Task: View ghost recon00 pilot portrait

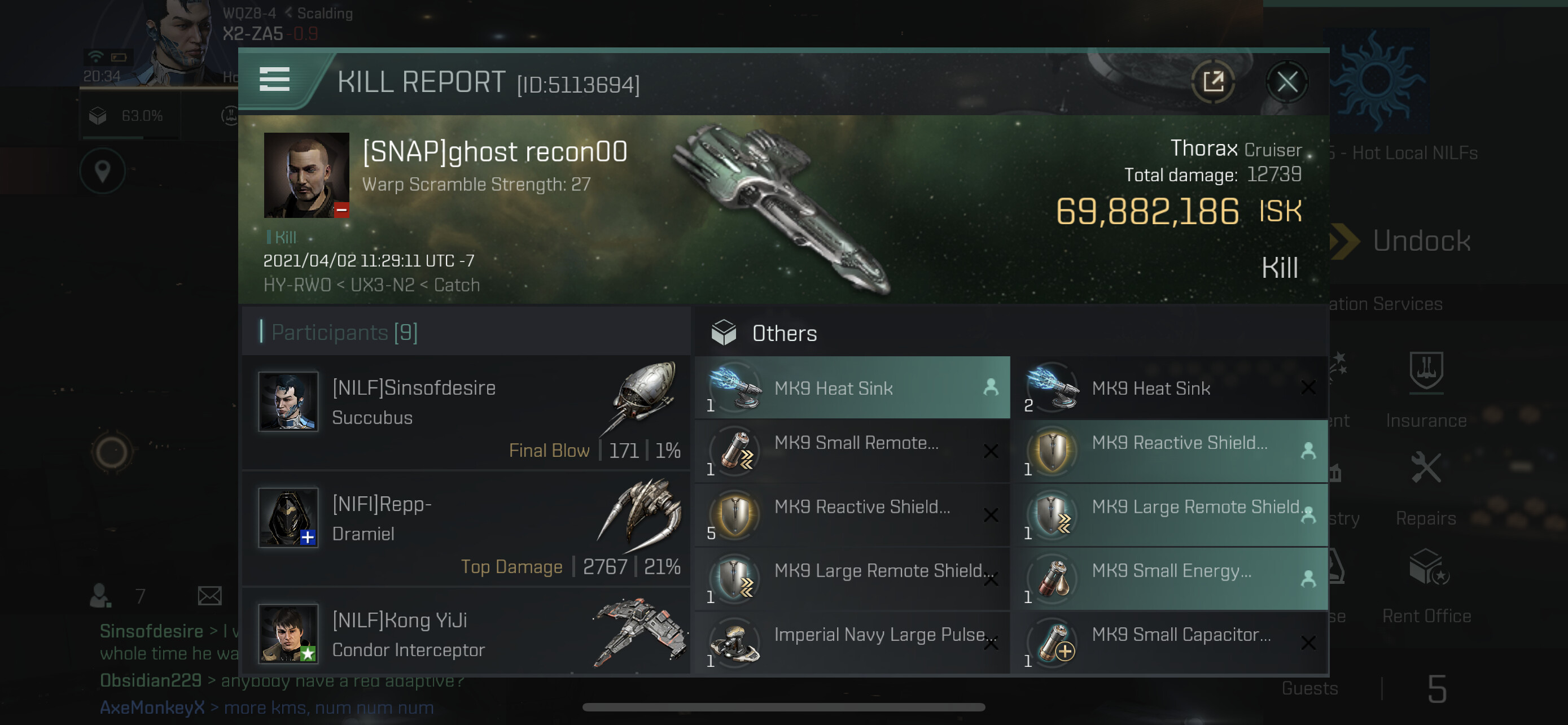Action: coord(306,174)
